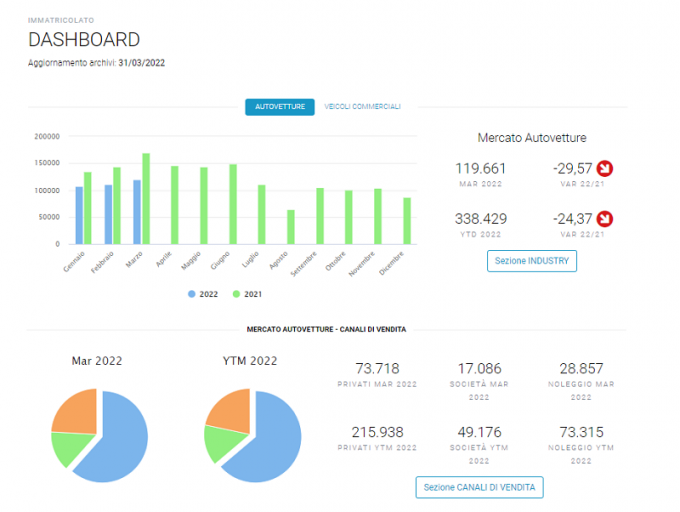This screenshot has height=512, width=680.
Task: Switch to the VEICOLI COMMERCIALI tab
Action: [362, 107]
